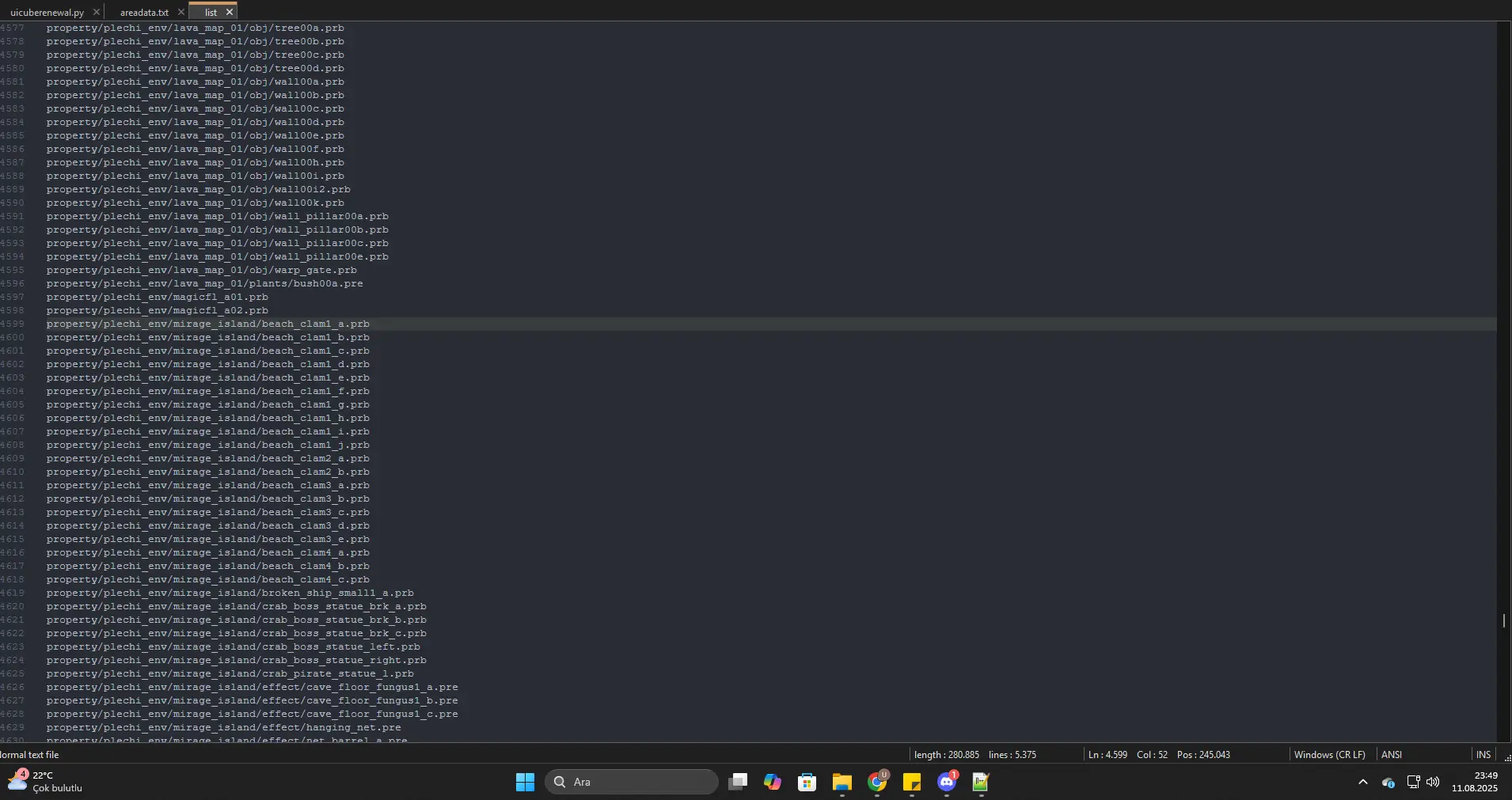Click the Ara search box in taskbar
The image size is (1512, 800).
(632, 782)
